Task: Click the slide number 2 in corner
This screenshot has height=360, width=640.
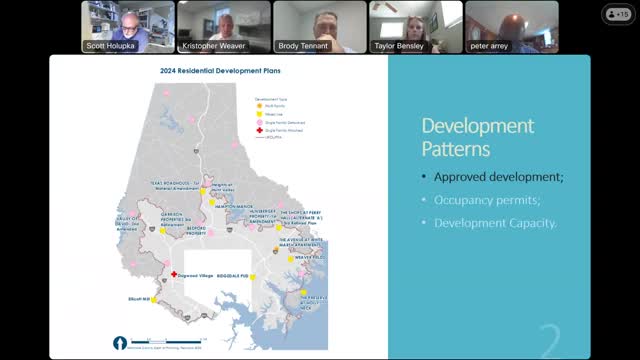Action: pos(549,342)
